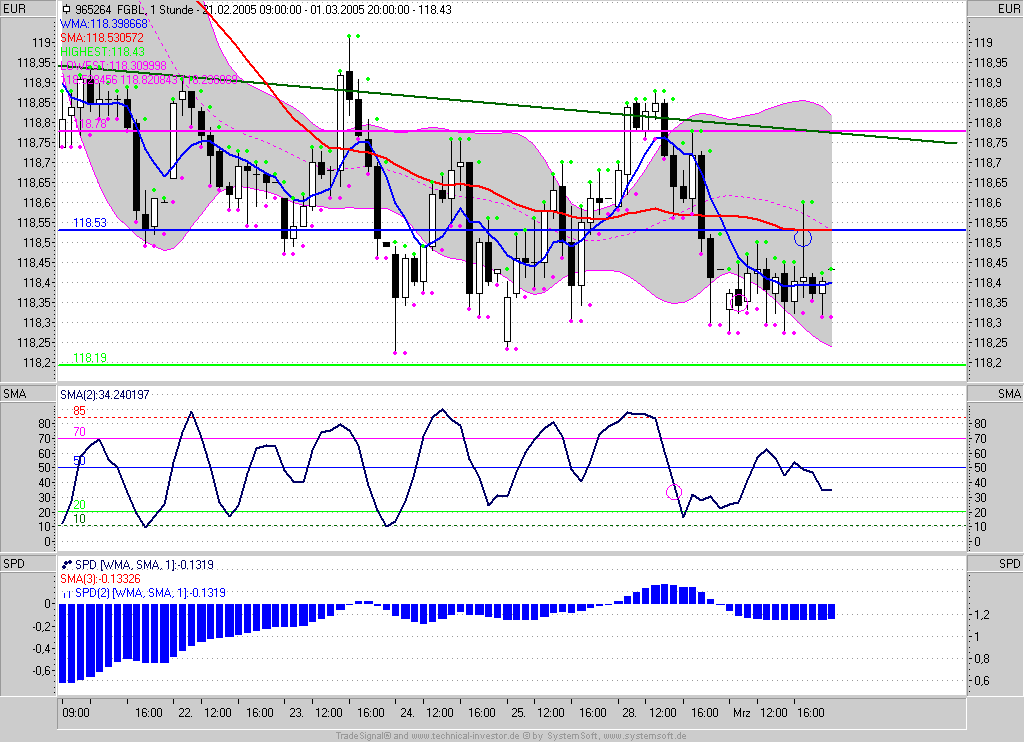Viewport: 1024px width, 742px height.
Task: Click the SPD panel header on left
Action: pyautogui.click(x=12, y=565)
